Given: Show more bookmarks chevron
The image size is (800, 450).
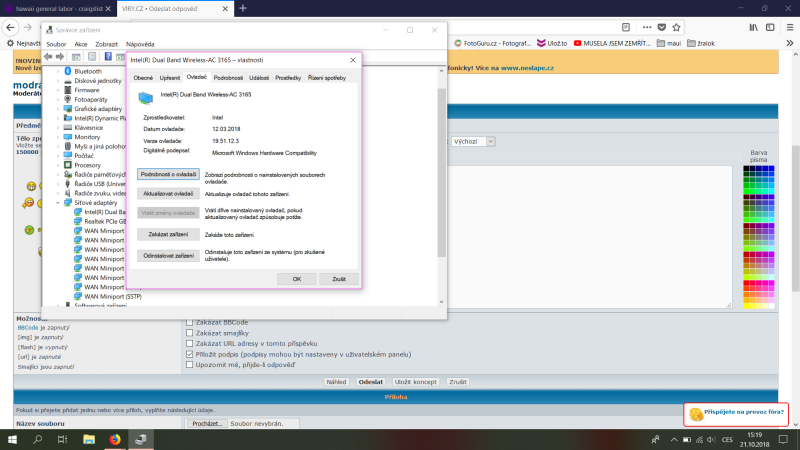Looking at the screenshot, I should click(x=790, y=43).
